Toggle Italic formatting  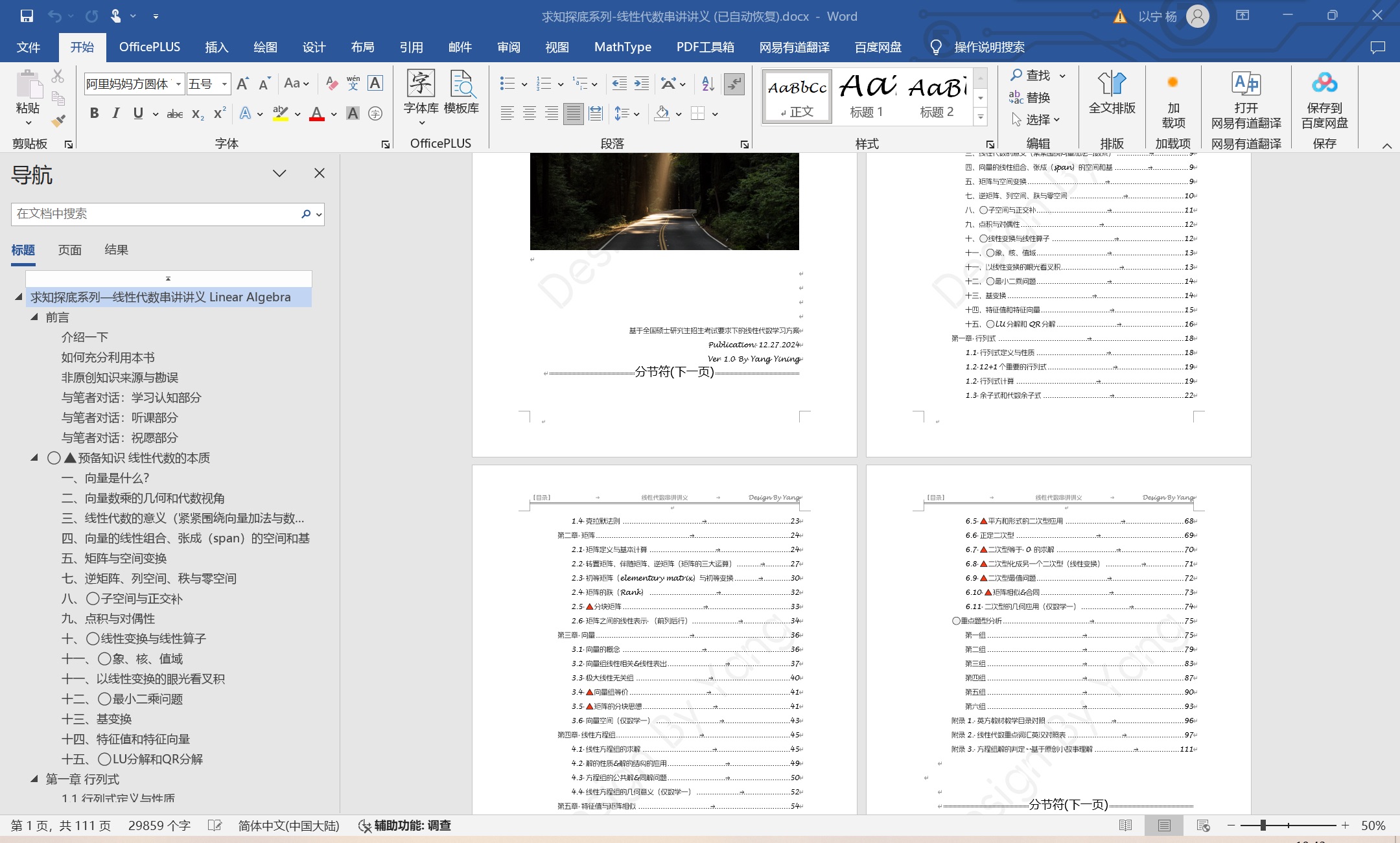(x=116, y=113)
